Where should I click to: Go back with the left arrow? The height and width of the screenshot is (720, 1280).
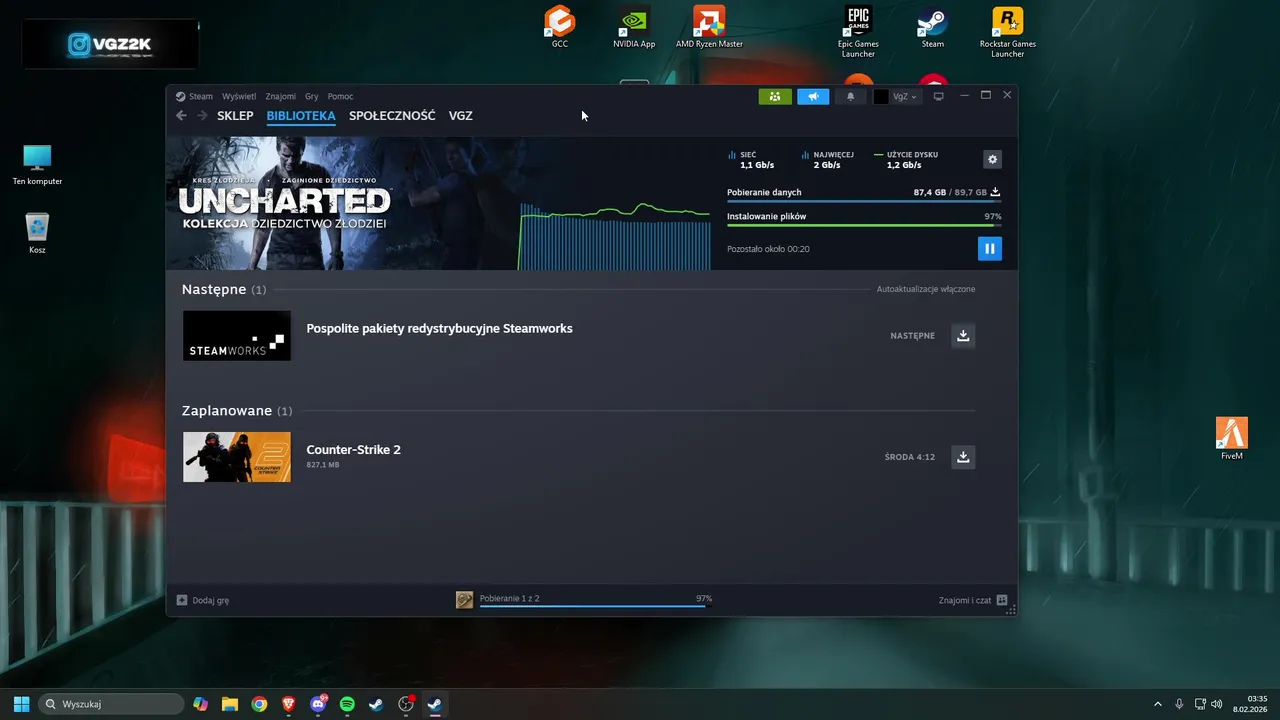(x=181, y=116)
